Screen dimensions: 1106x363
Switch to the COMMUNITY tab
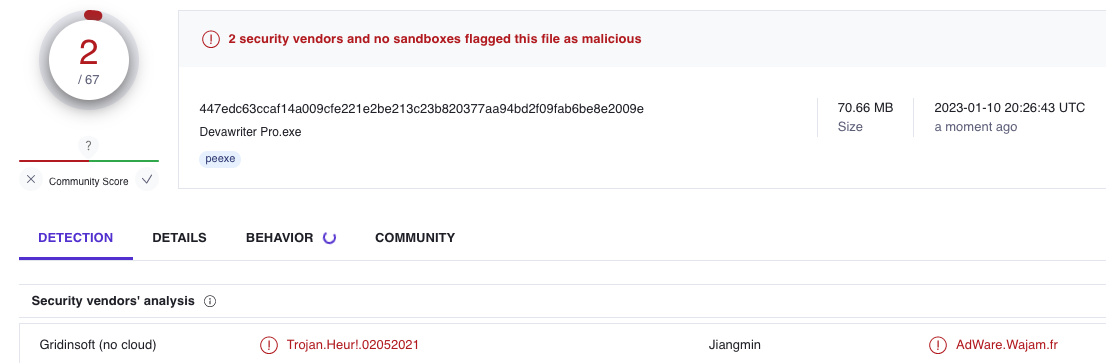[x=415, y=238]
